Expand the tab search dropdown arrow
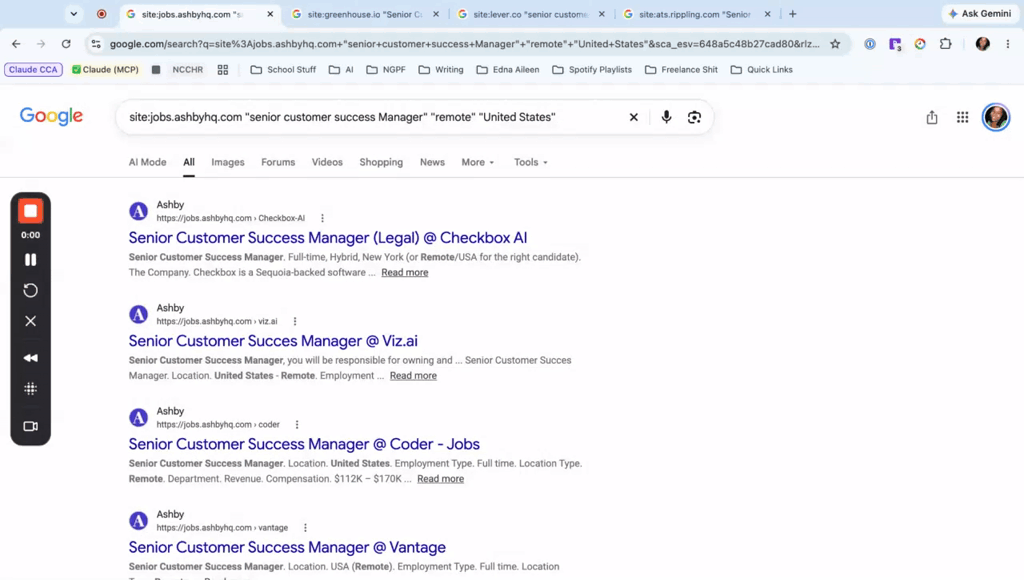 (74, 14)
